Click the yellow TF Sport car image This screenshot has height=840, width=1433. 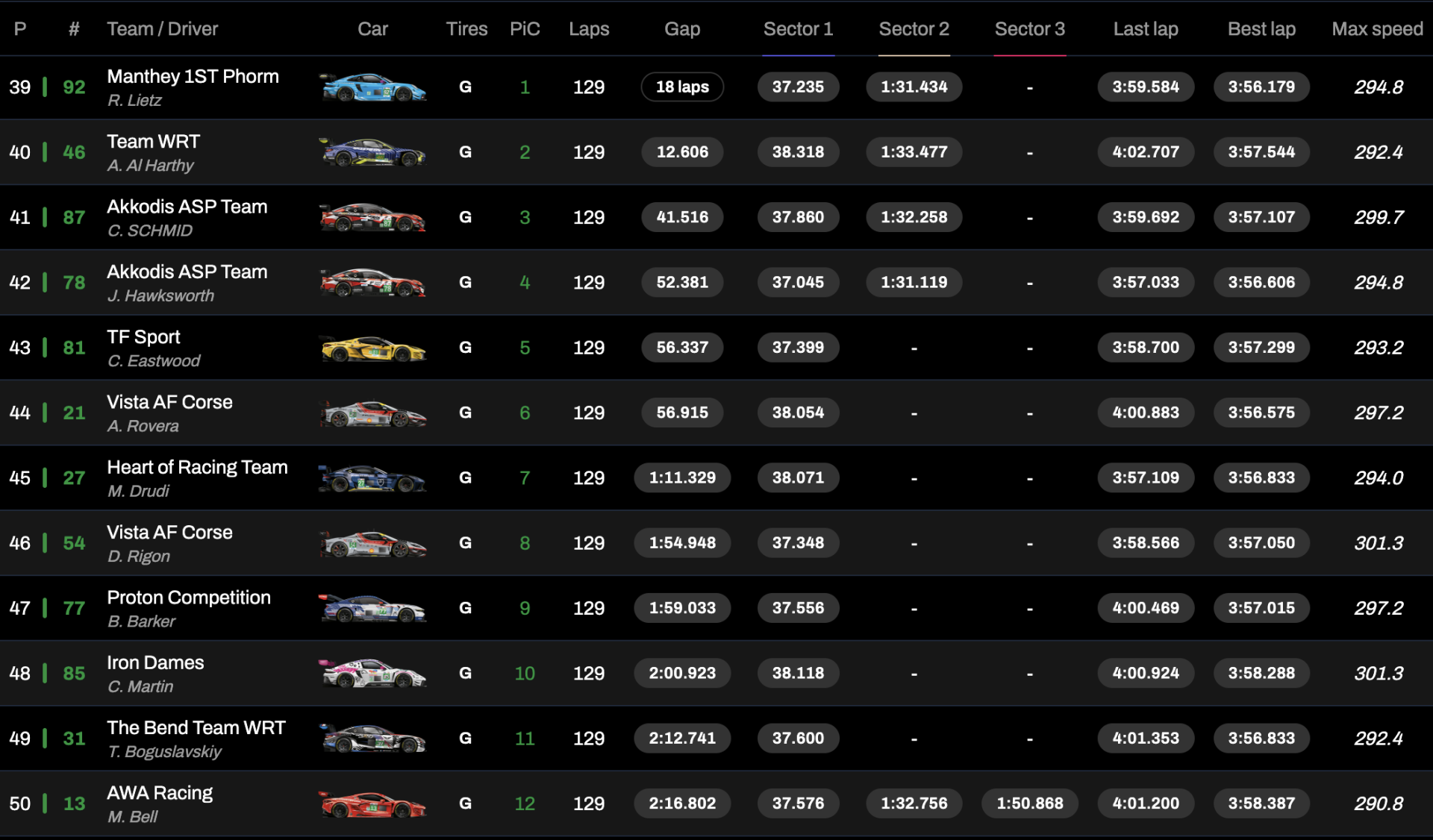[x=372, y=348]
